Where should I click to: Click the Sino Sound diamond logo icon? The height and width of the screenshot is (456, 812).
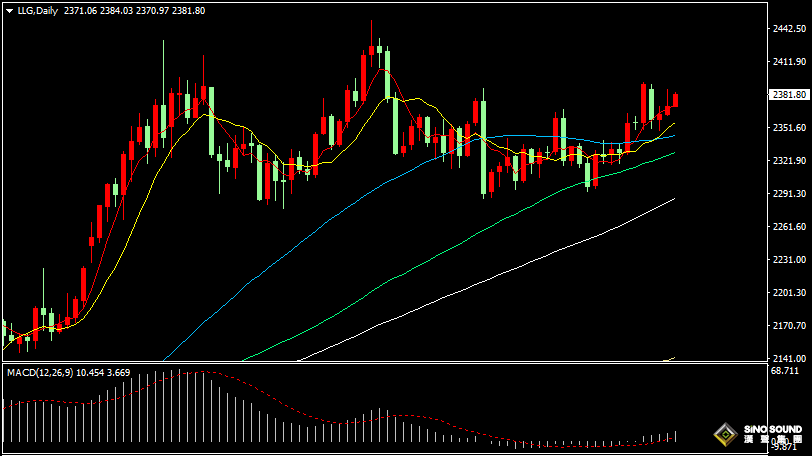point(722,436)
